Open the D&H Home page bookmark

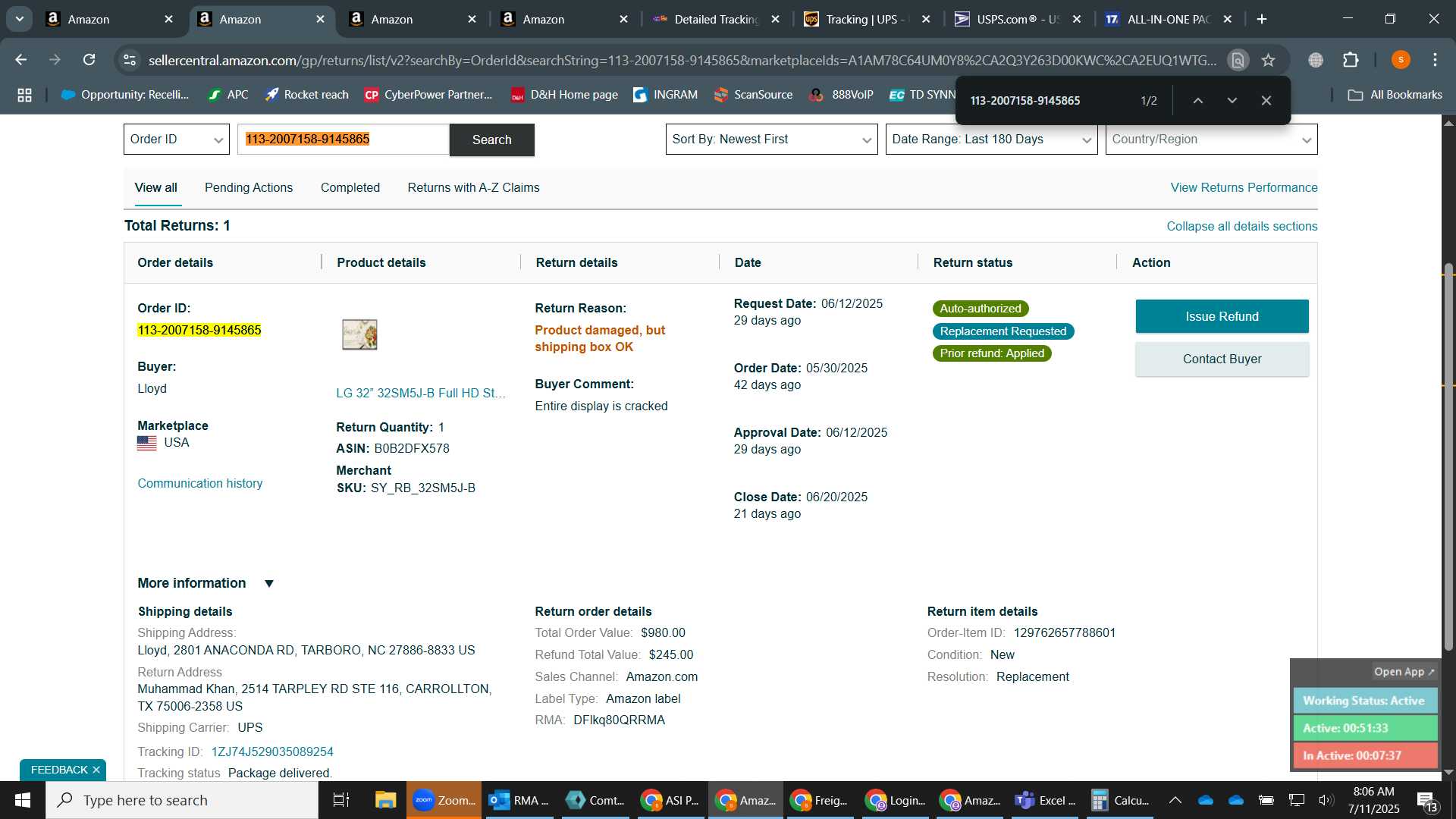pyautogui.click(x=564, y=95)
